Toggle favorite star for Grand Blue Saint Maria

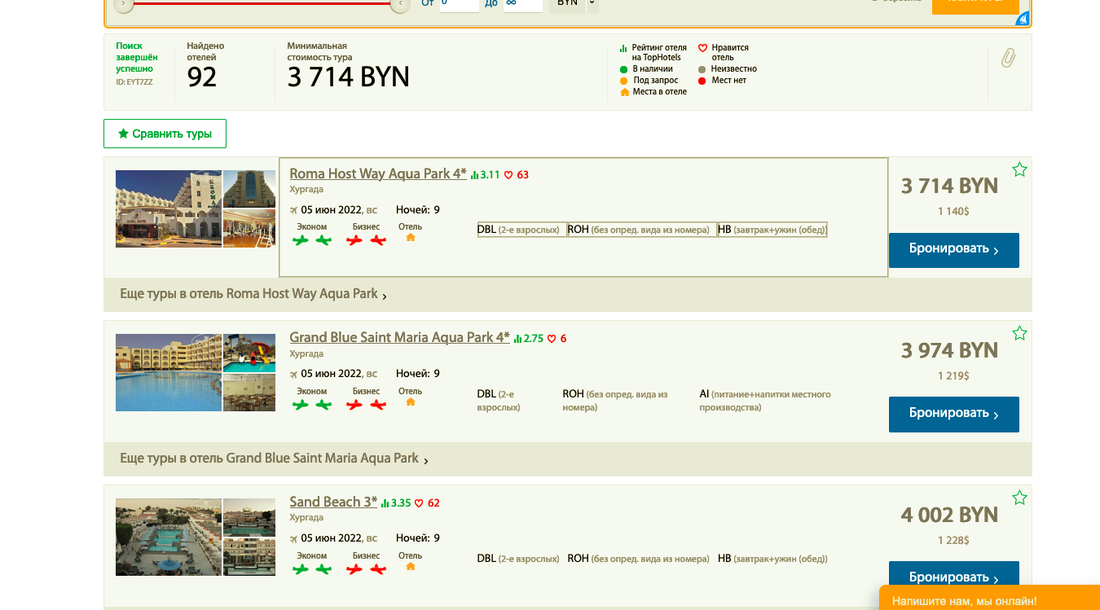[x=1019, y=334]
